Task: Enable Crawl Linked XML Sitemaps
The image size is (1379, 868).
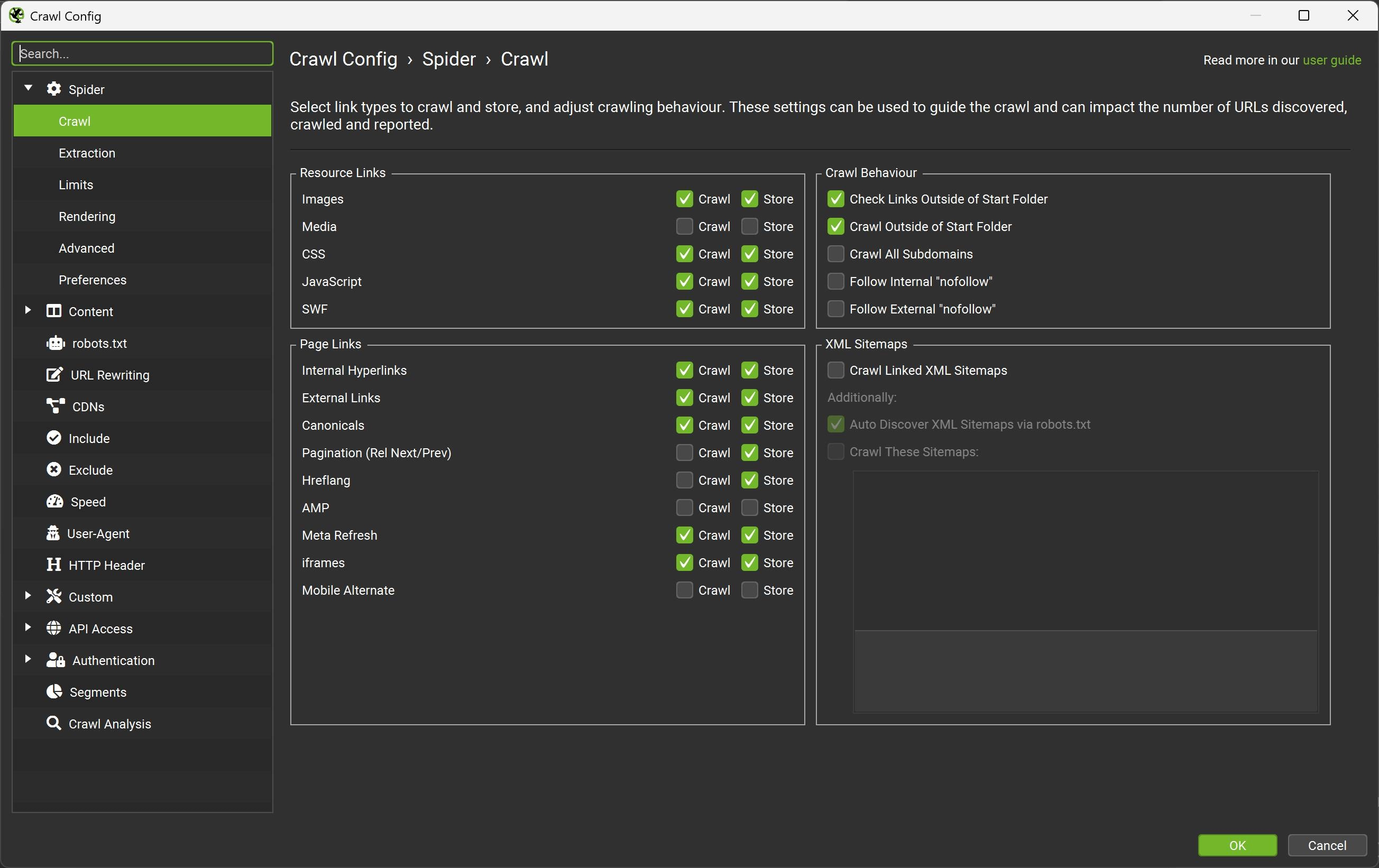Action: (x=835, y=371)
